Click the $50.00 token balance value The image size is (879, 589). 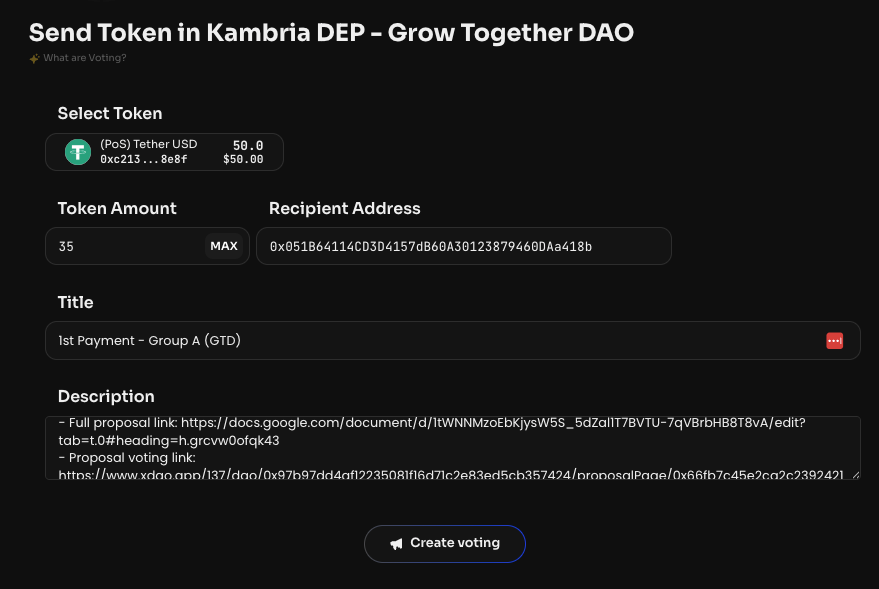[x=243, y=159]
